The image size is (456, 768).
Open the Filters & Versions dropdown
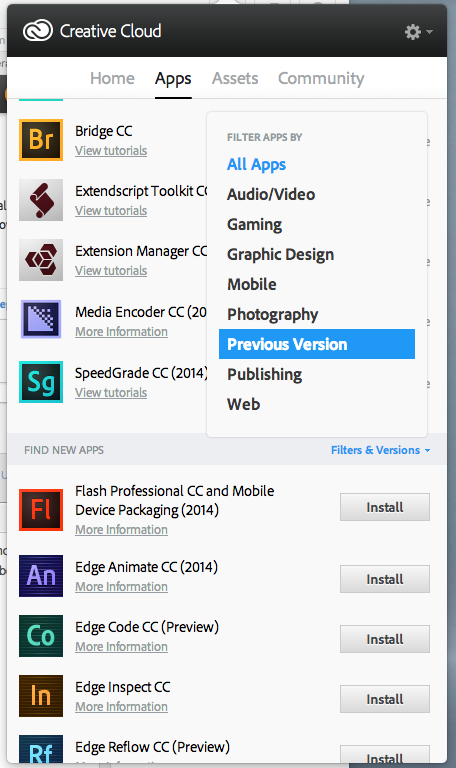[381, 450]
